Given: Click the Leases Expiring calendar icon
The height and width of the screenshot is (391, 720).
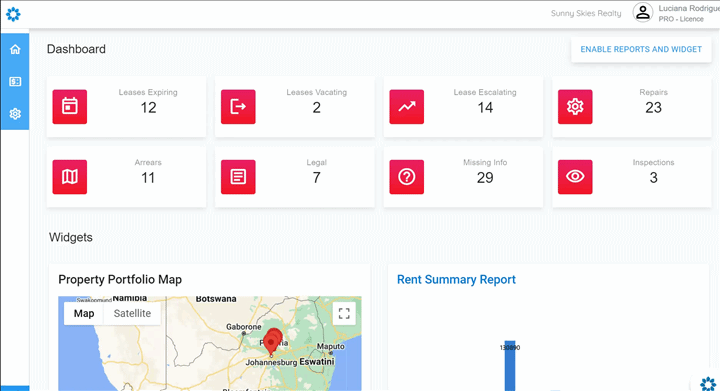Looking at the screenshot, I should [70, 106].
